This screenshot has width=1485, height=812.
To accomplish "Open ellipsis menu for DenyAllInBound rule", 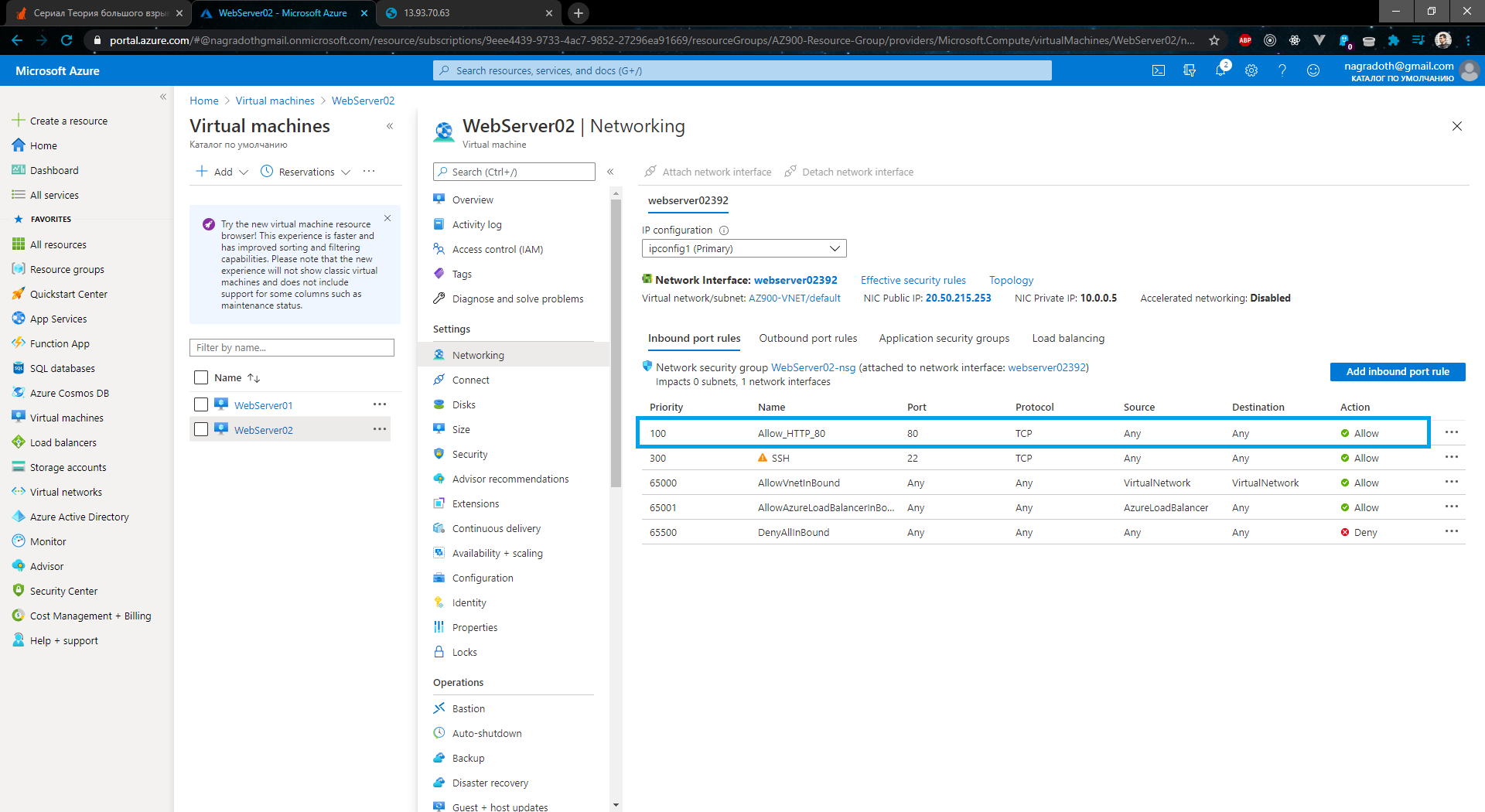I will coord(1452,531).
